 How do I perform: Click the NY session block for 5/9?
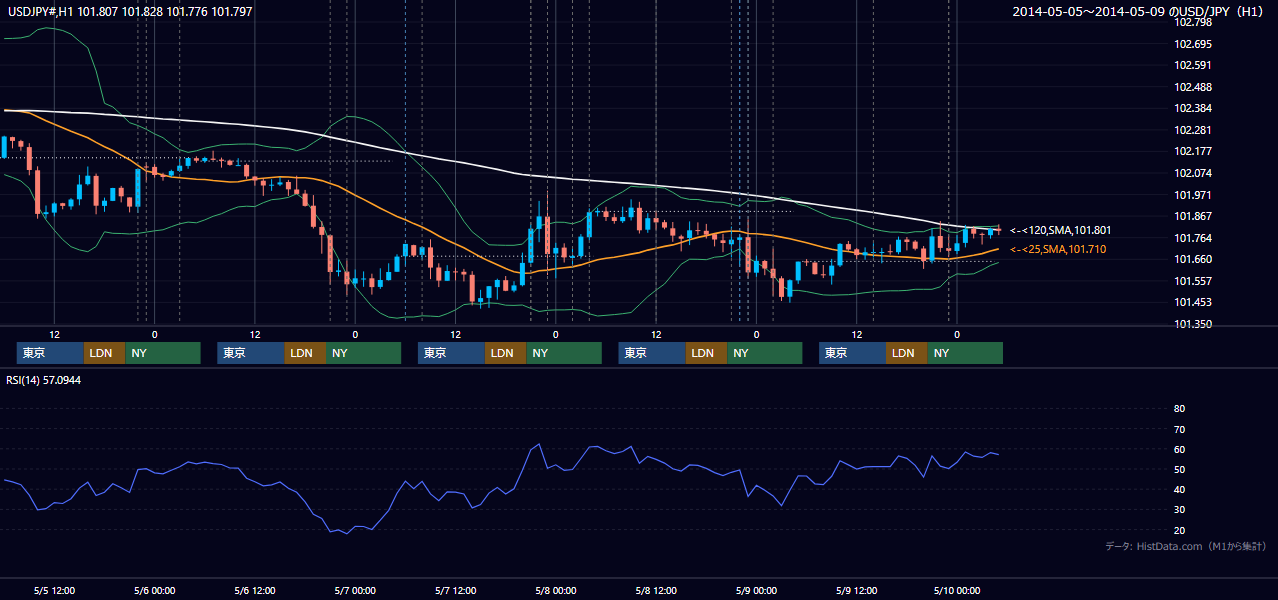coord(965,353)
